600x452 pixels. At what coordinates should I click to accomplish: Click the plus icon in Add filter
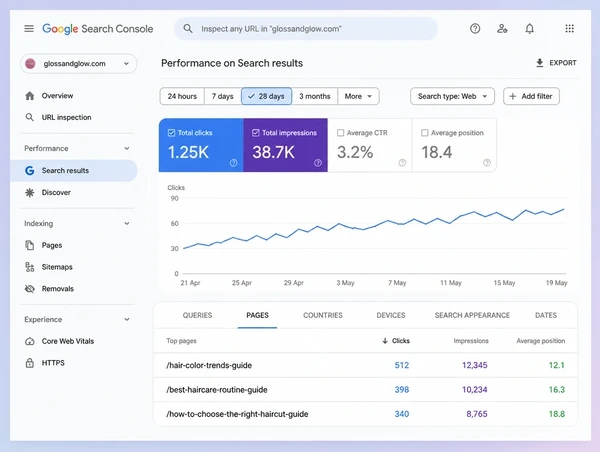coord(513,96)
